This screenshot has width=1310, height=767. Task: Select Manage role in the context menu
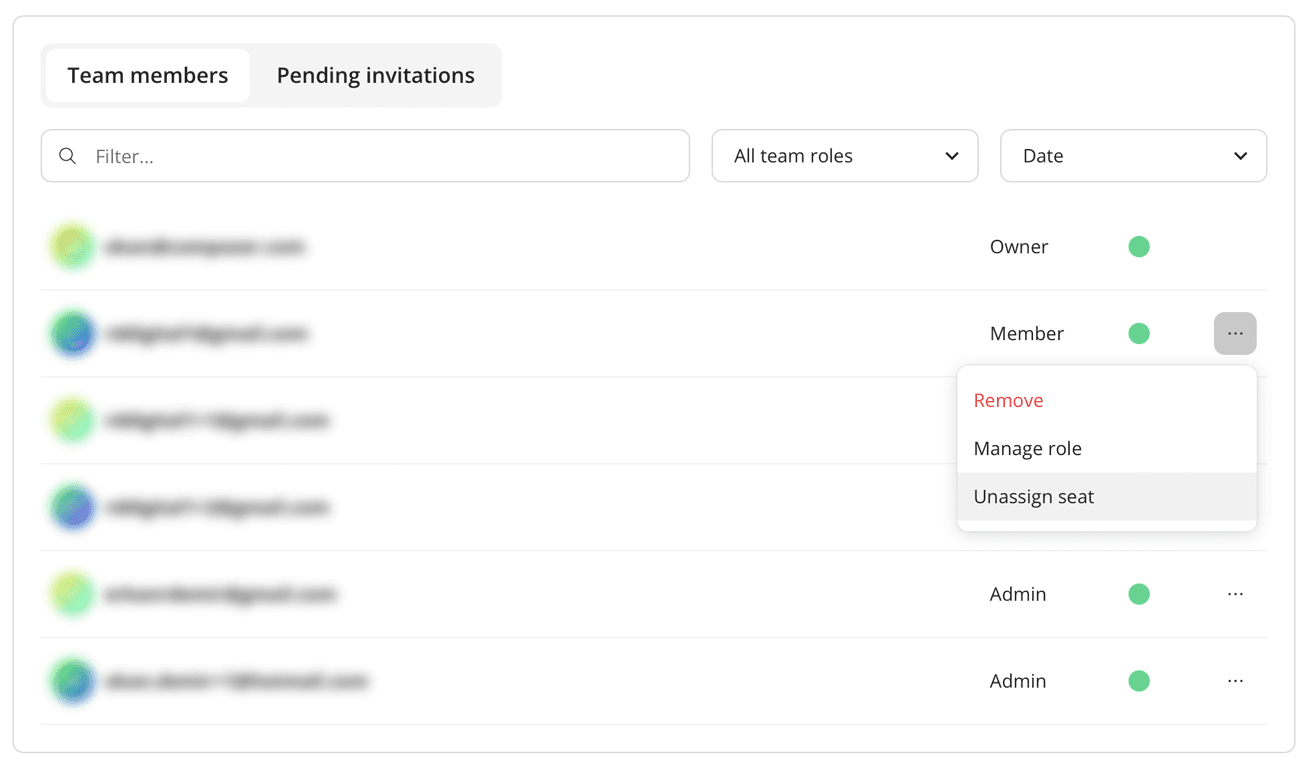pos(1027,448)
